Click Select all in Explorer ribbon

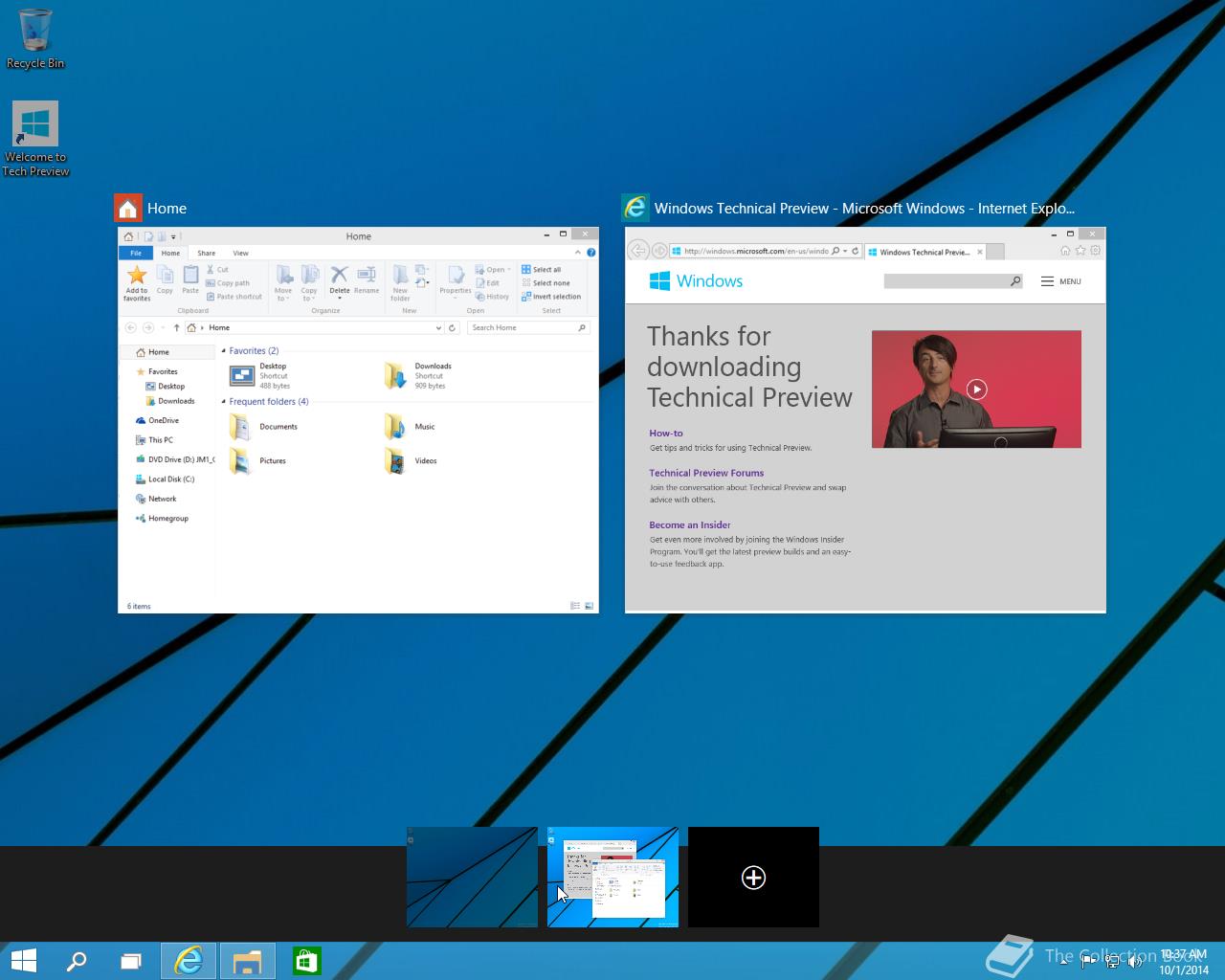pos(542,270)
